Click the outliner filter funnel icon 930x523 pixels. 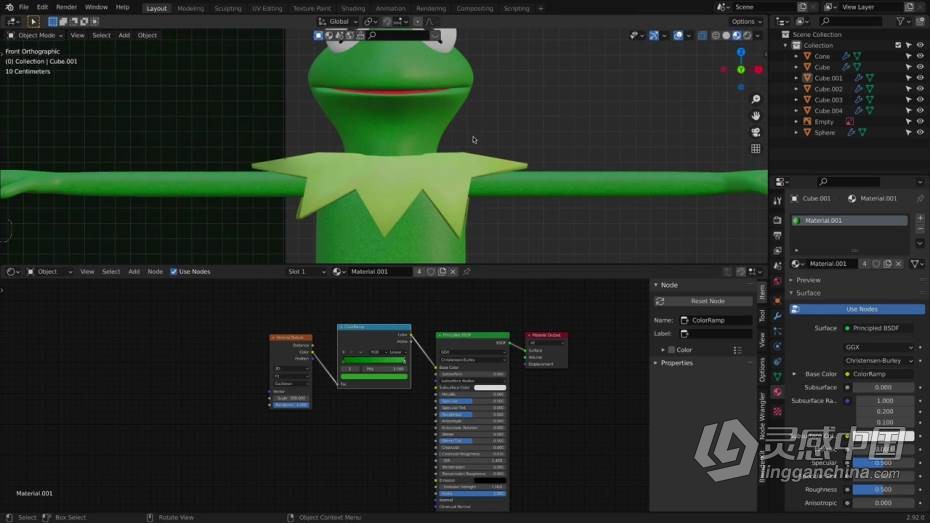pos(902,21)
